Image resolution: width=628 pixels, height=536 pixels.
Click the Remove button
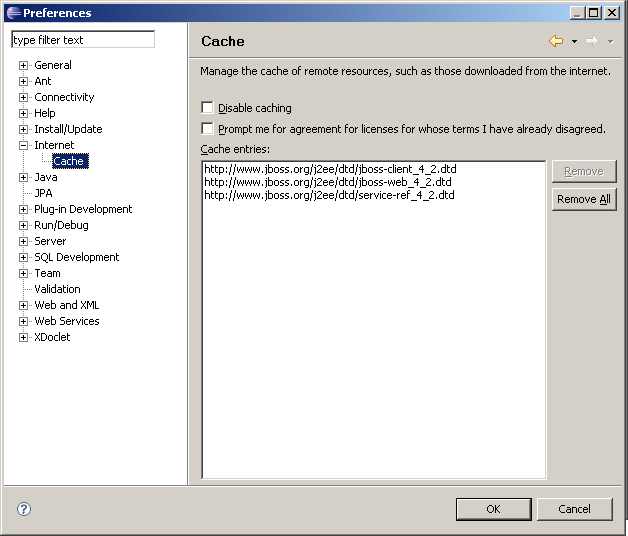tap(584, 171)
